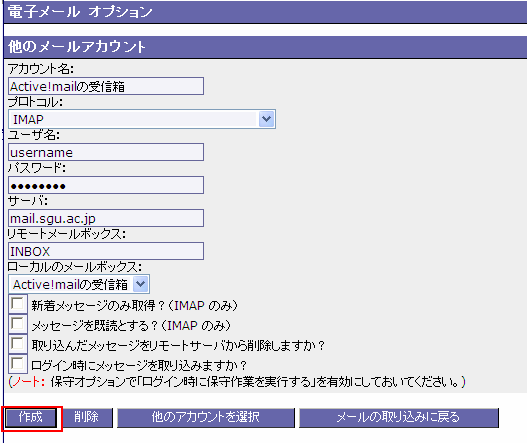
Task: Enable 新着メッセージのみ取得 checkbox
Action: tap(17, 304)
